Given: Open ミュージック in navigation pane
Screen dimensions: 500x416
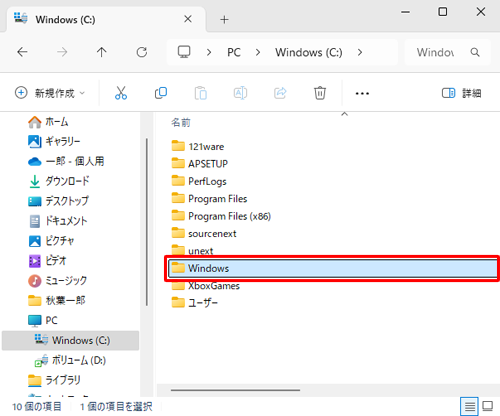Looking at the screenshot, I should [x=57, y=281].
